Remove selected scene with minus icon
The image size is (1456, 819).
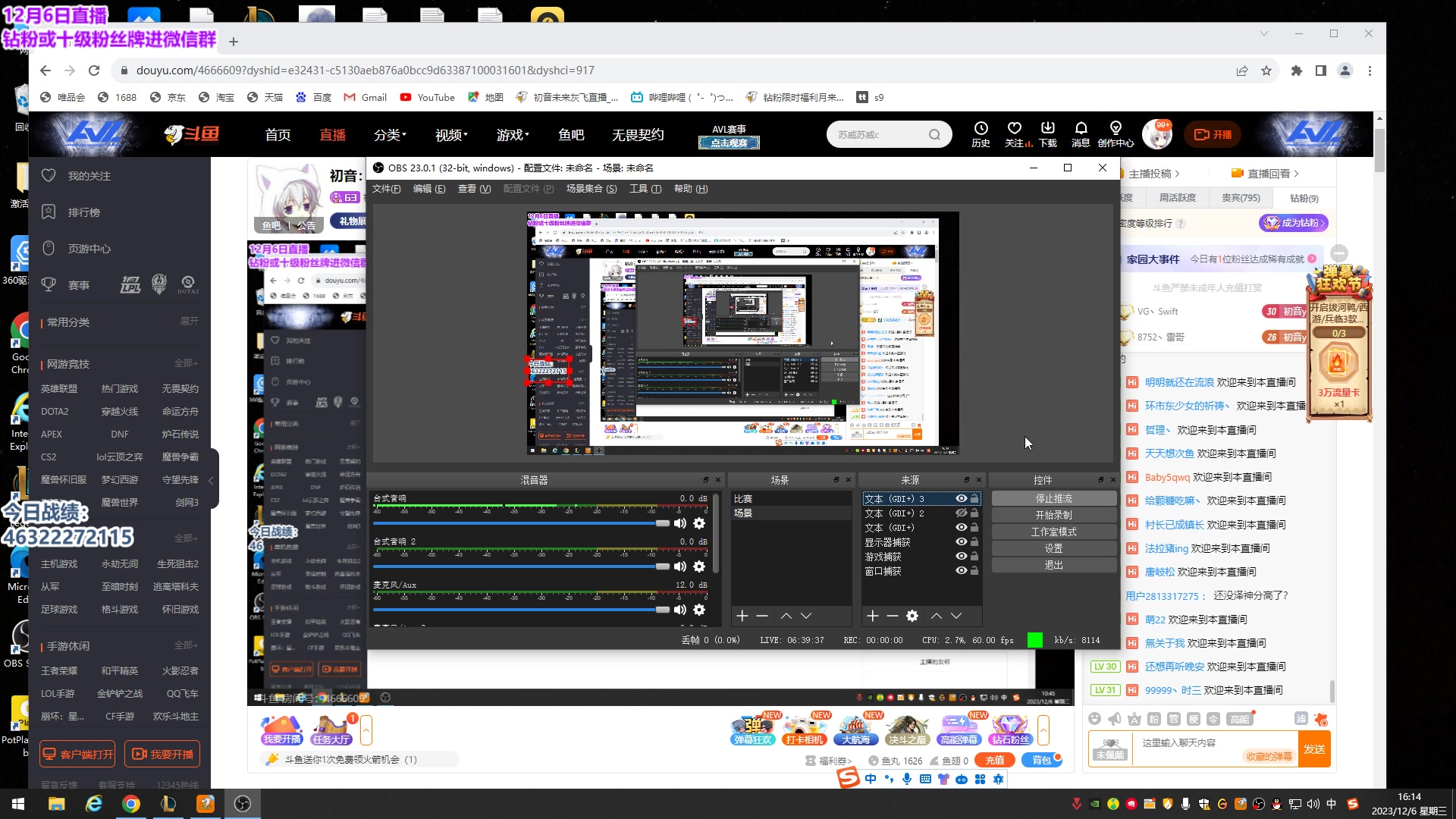762,616
